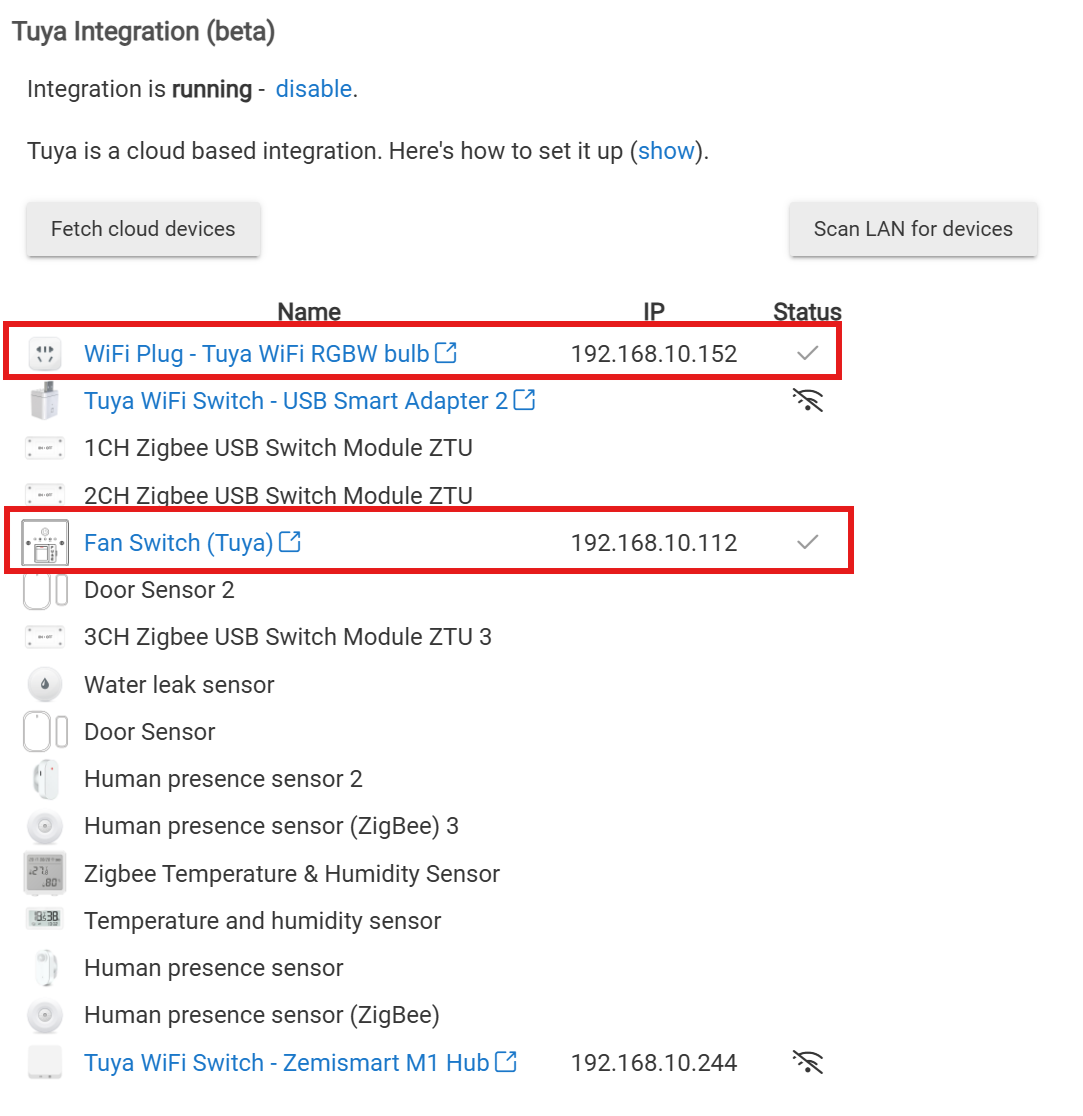This screenshot has height=1116, width=1083.
Task: Open external link icon beside Fan Switch (Tuya)
Action: click(x=290, y=542)
